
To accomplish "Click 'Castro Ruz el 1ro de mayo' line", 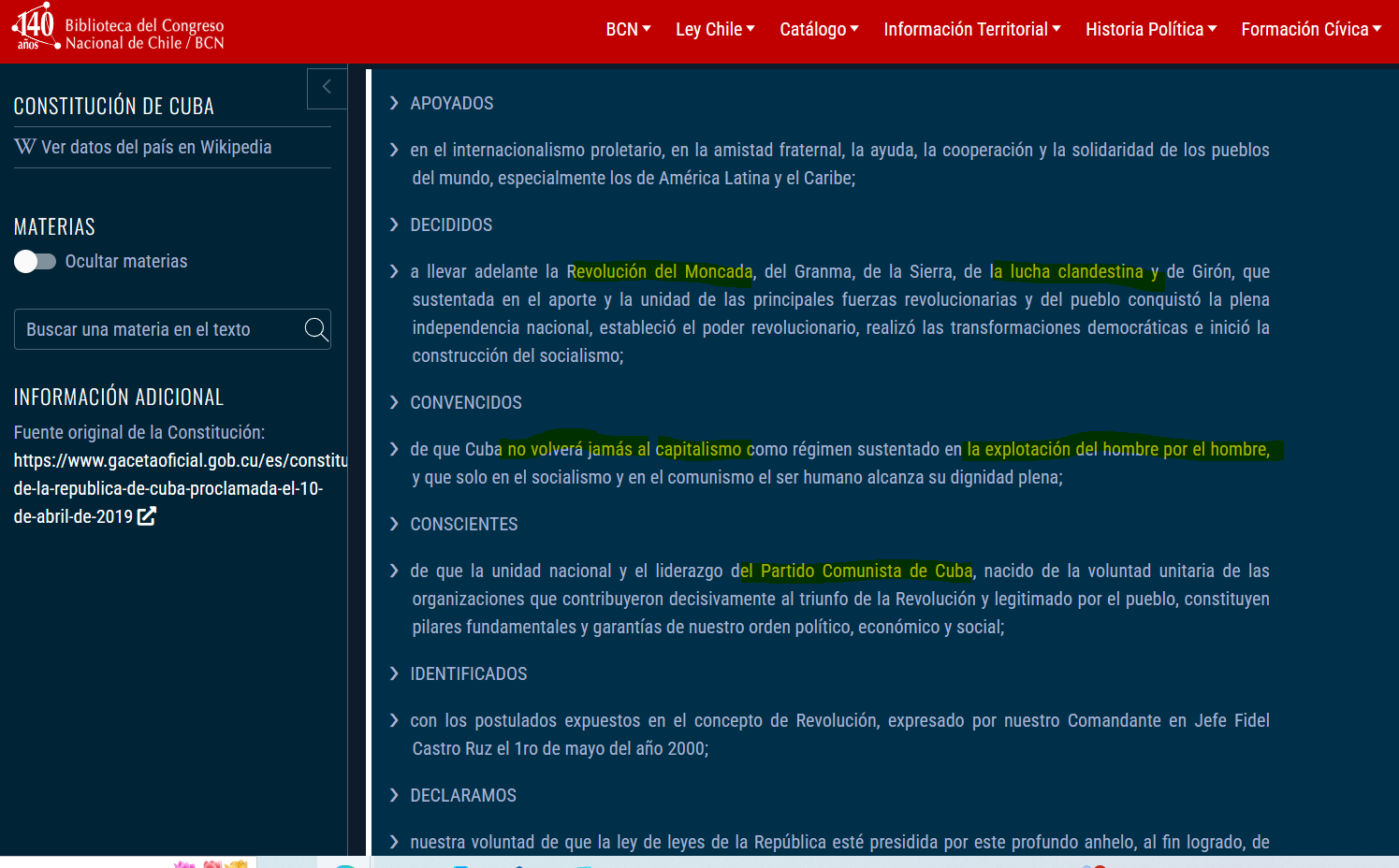I will pos(561,749).
